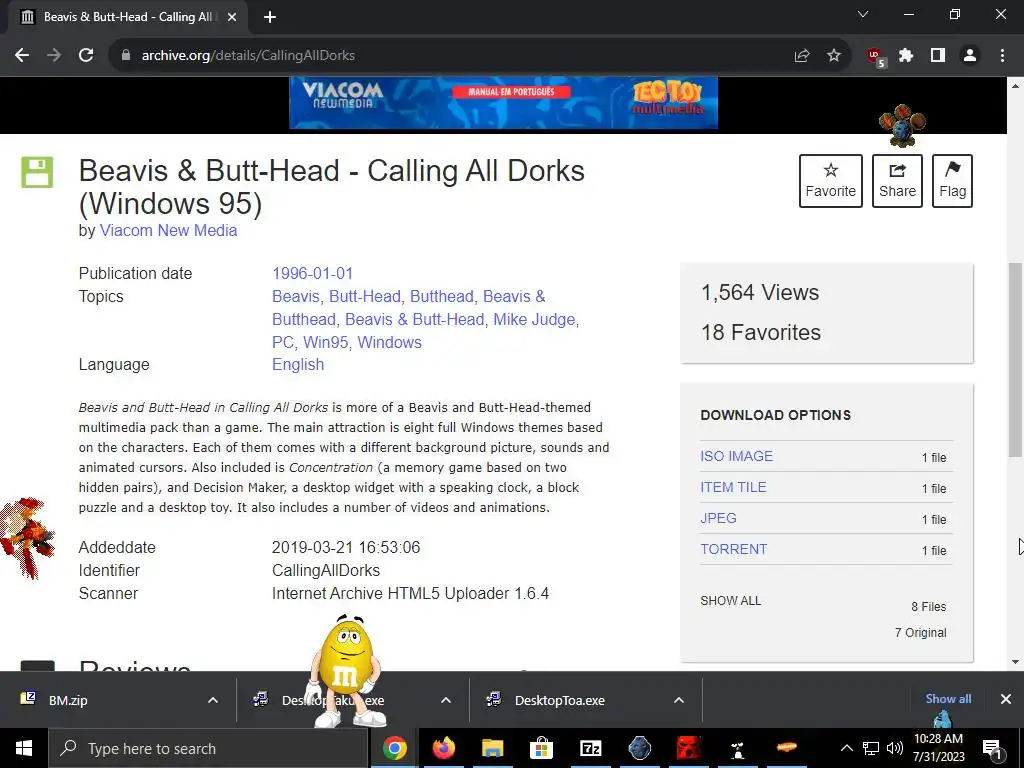Show all downloads
1024x768 pixels.
948,699
